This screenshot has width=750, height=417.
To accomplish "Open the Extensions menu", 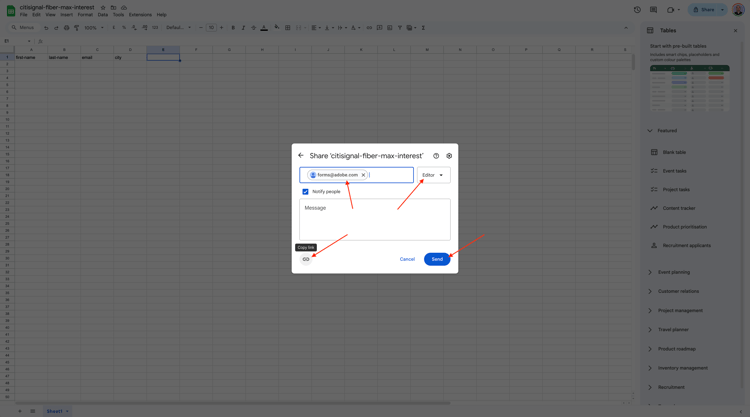I will pyautogui.click(x=140, y=15).
